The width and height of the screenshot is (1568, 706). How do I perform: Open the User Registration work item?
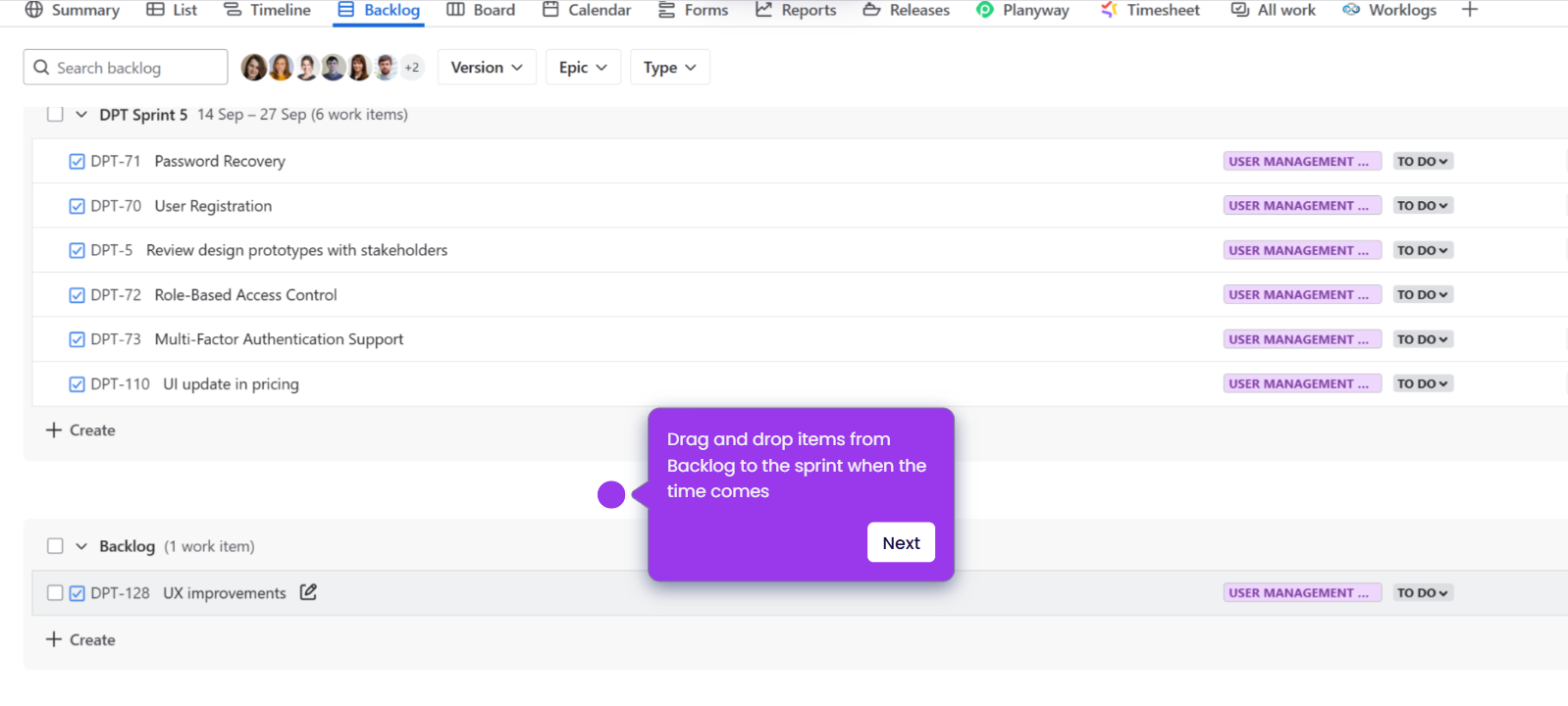tap(213, 206)
